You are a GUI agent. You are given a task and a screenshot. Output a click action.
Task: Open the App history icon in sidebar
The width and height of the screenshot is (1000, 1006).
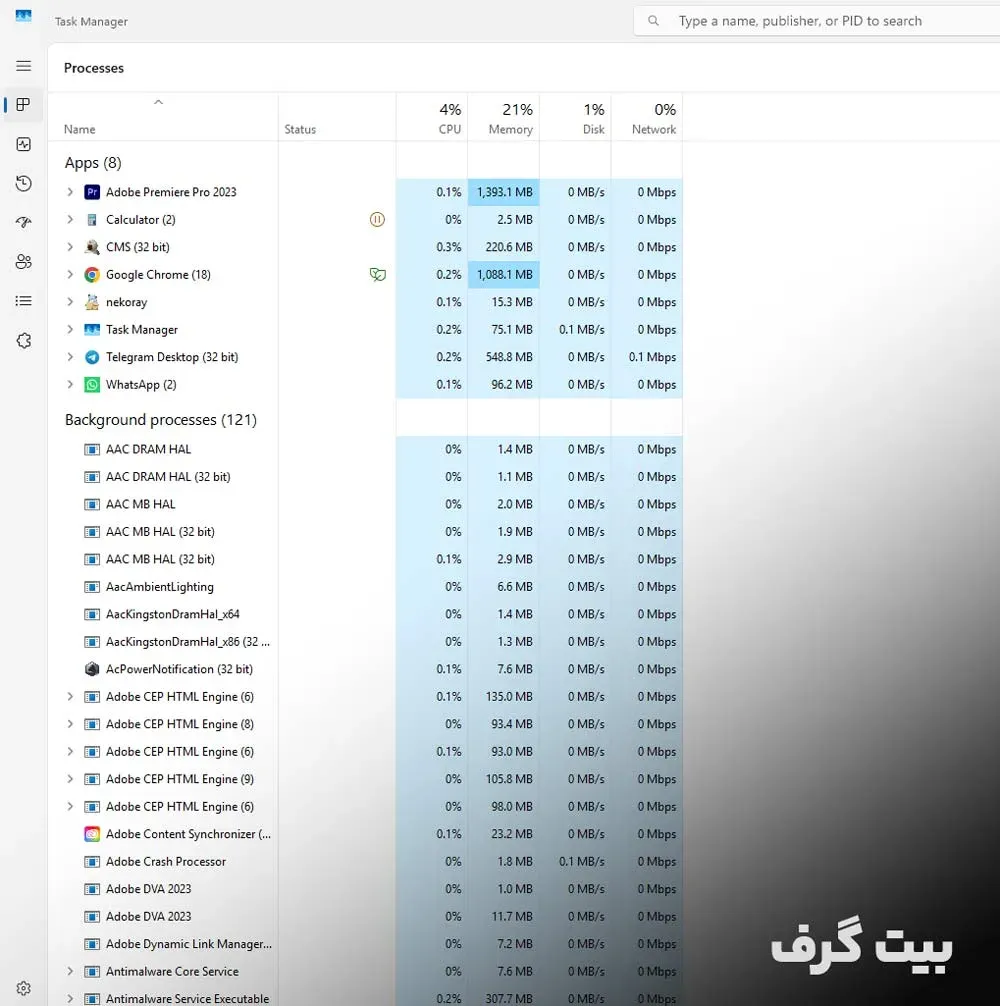24,183
